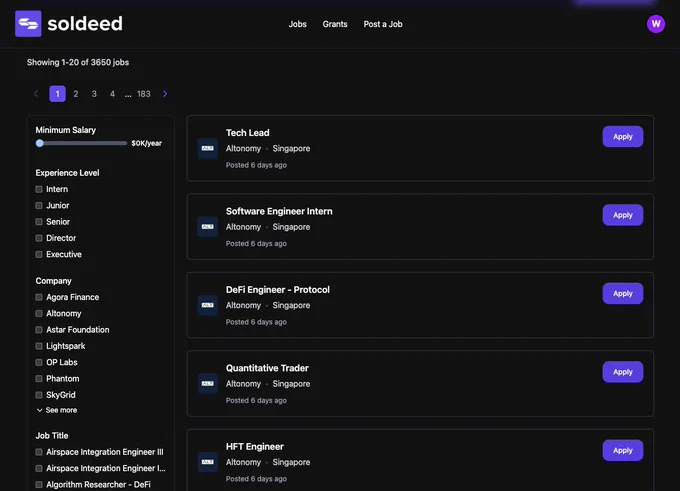Expand company list with See more
The height and width of the screenshot is (491, 680).
[x=57, y=410]
